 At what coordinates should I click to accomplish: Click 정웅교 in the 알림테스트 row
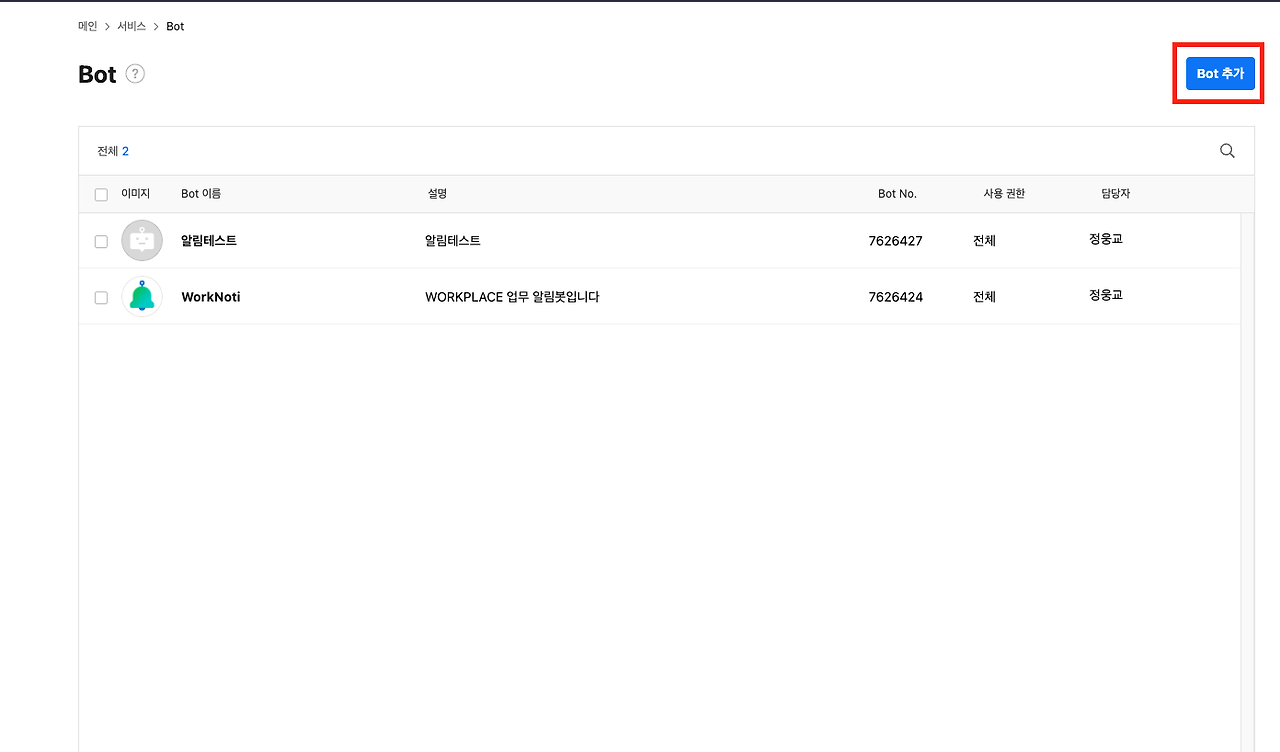(x=1106, y=239)
